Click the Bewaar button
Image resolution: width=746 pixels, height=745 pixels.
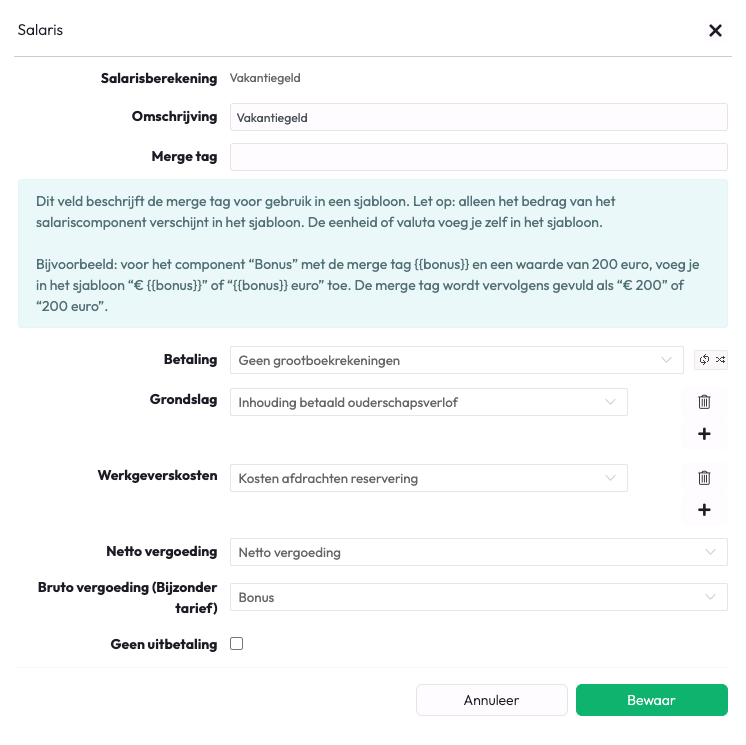click(651, 700)
